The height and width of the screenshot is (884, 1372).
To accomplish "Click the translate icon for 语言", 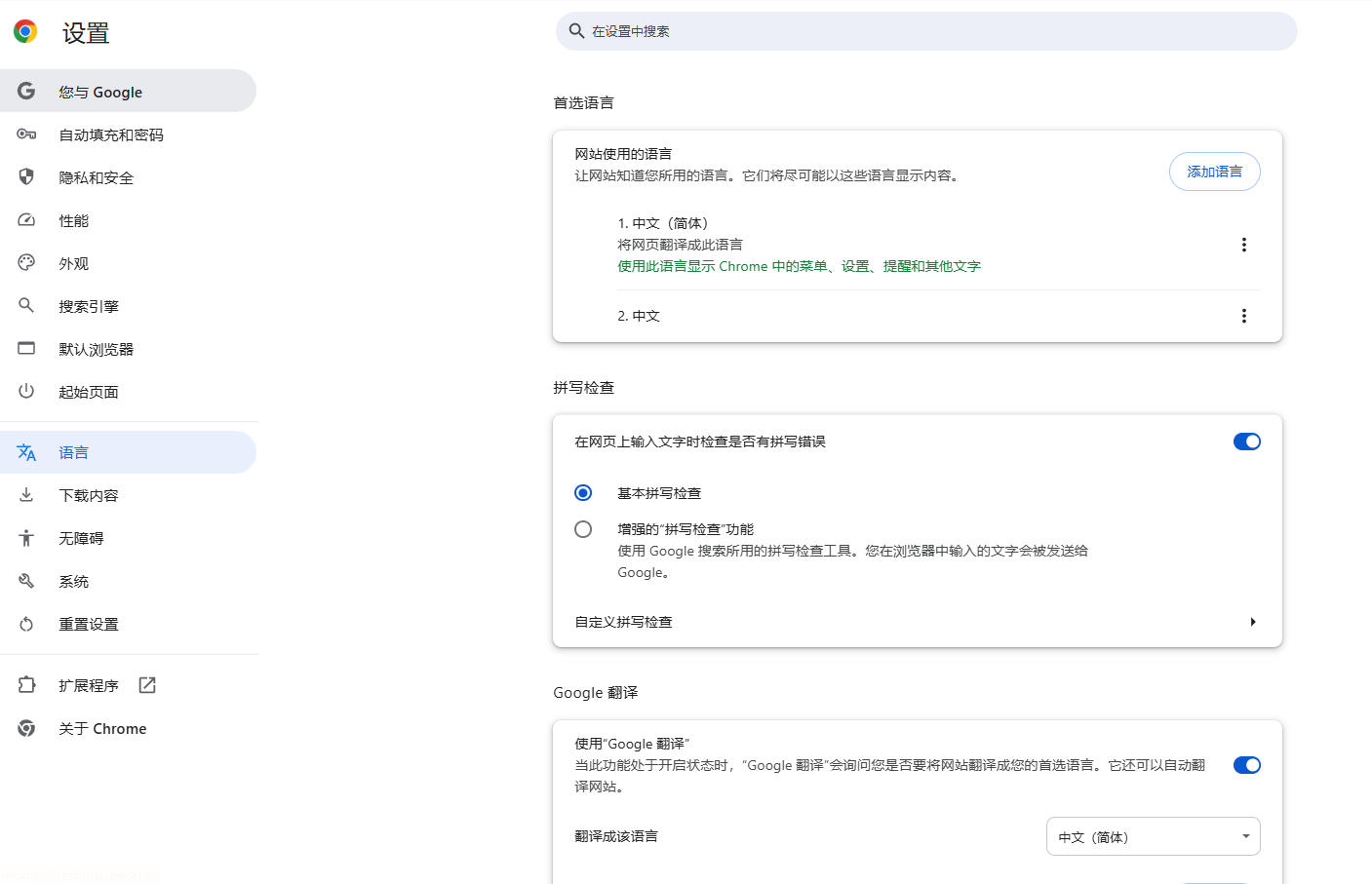I will coord(26,452).
